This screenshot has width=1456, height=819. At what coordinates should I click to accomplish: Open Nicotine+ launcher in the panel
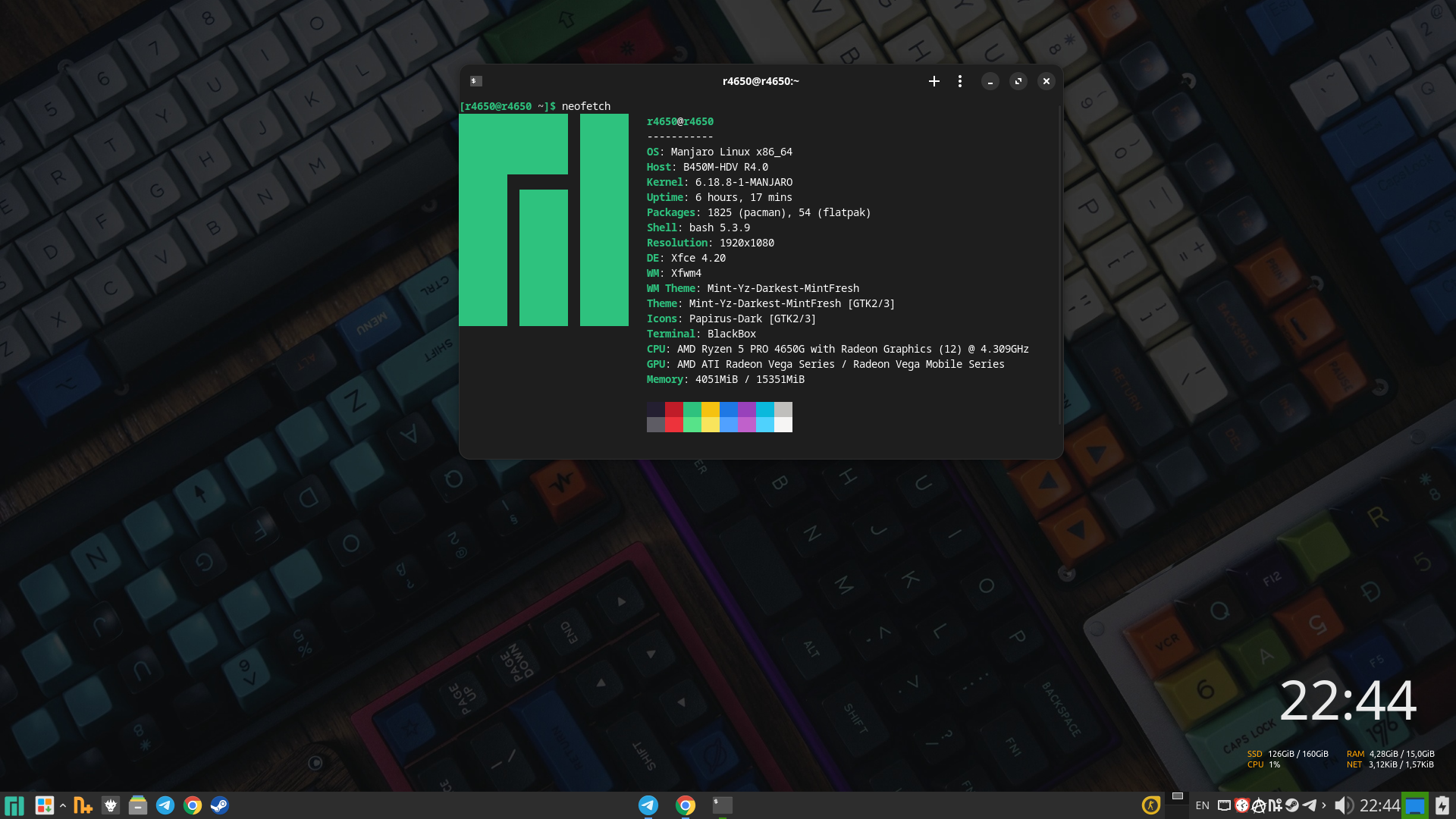click(83, 805)
